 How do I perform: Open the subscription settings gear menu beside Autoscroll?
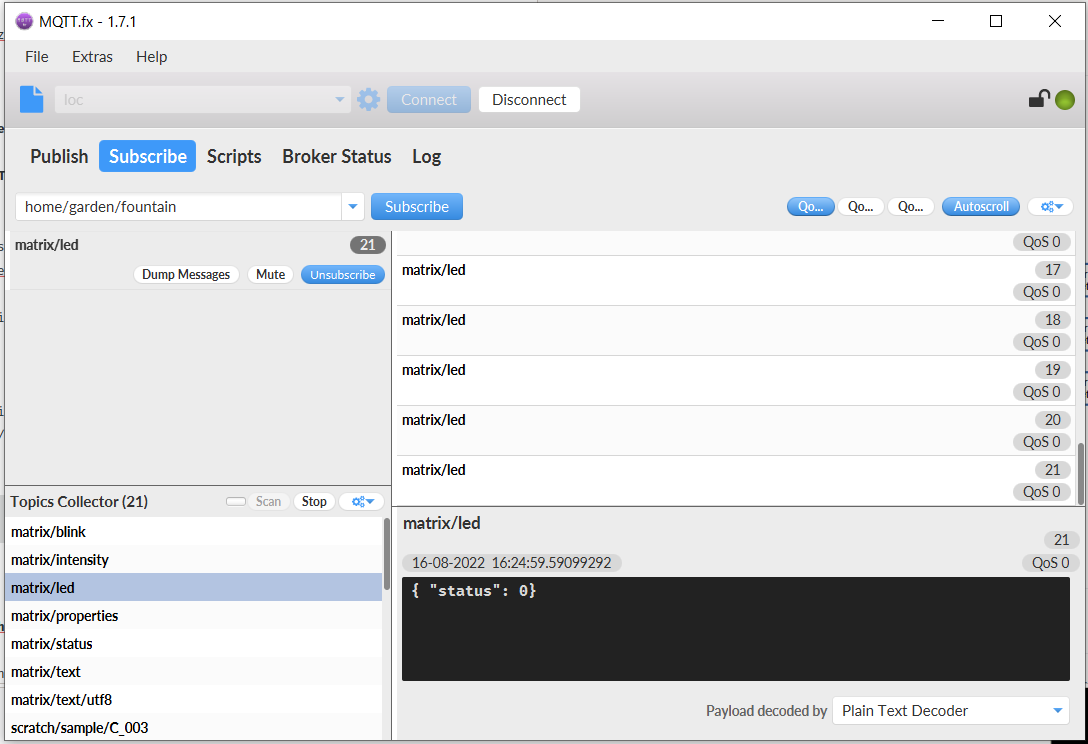[x=1050, y=206]
